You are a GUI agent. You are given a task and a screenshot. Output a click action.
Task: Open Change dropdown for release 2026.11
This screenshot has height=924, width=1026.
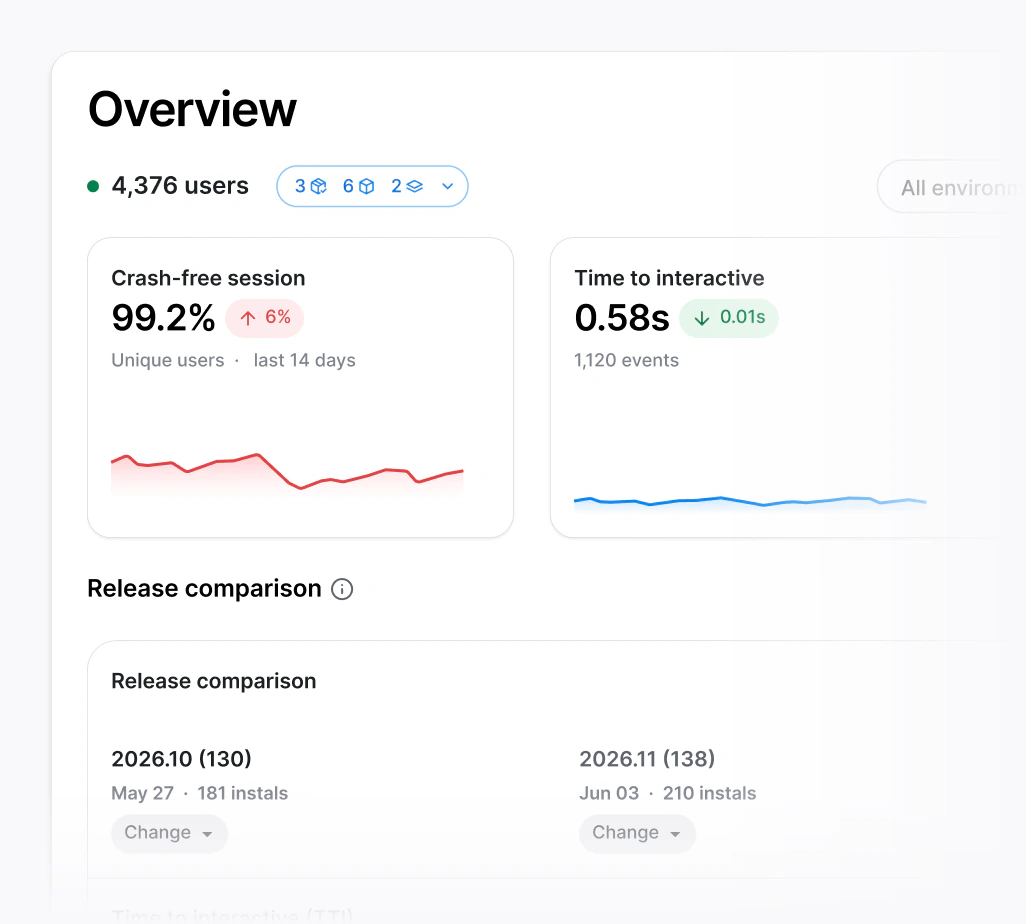coord(637,833)
